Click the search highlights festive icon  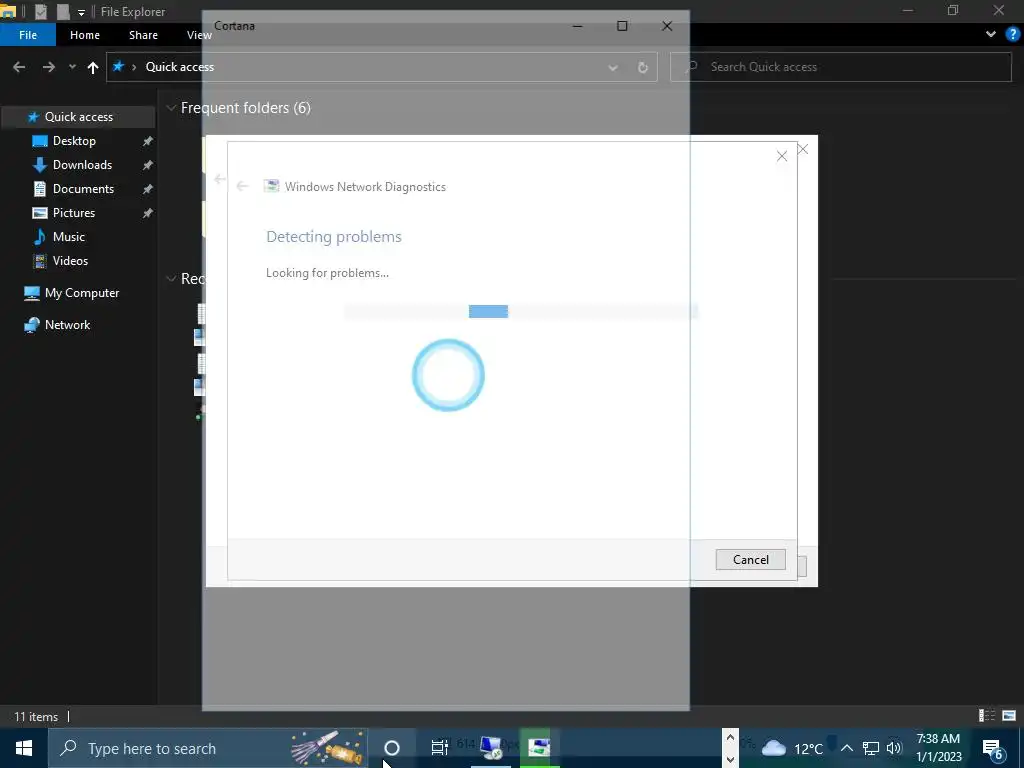(x=327, y=748)
